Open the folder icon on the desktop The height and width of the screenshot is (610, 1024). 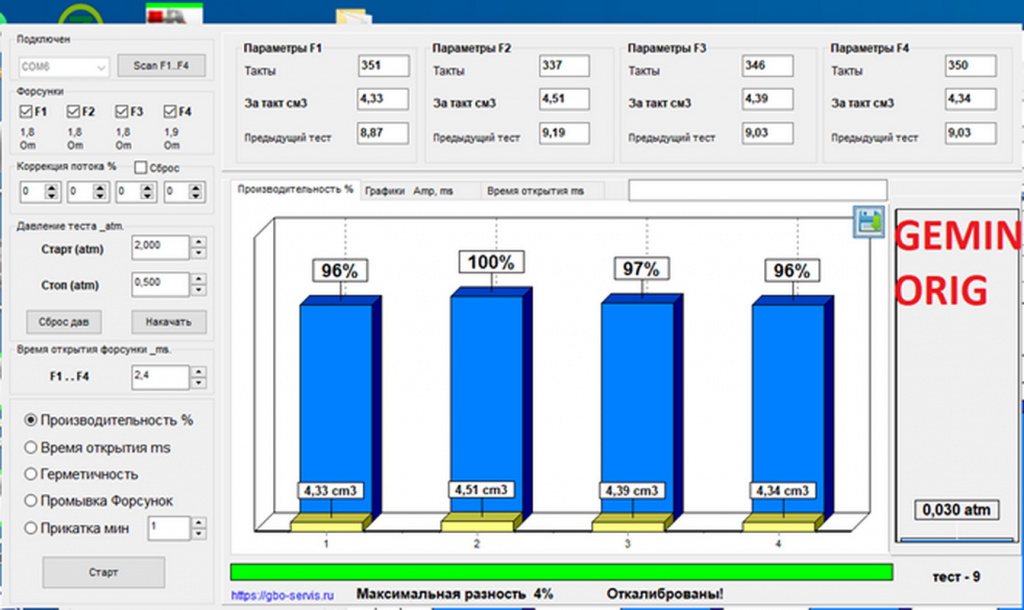point(353,16)
